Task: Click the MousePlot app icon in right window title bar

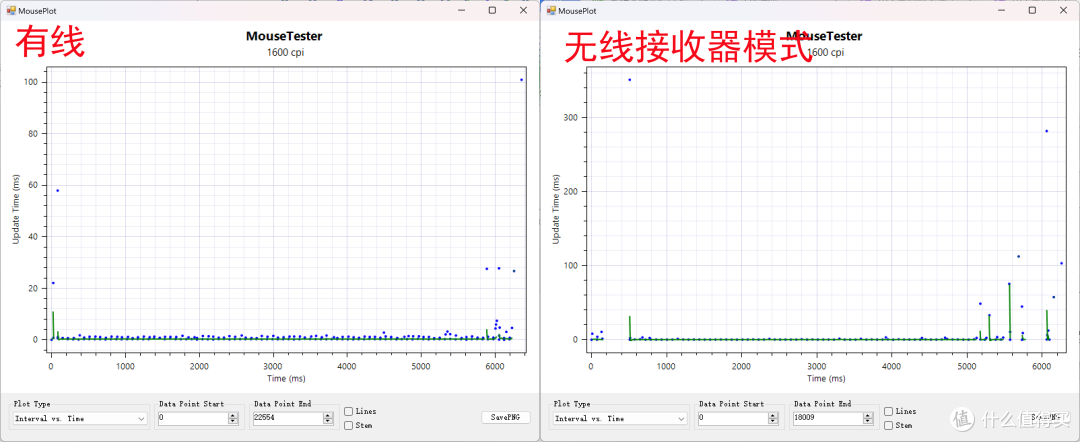Action: pos(552,10)
